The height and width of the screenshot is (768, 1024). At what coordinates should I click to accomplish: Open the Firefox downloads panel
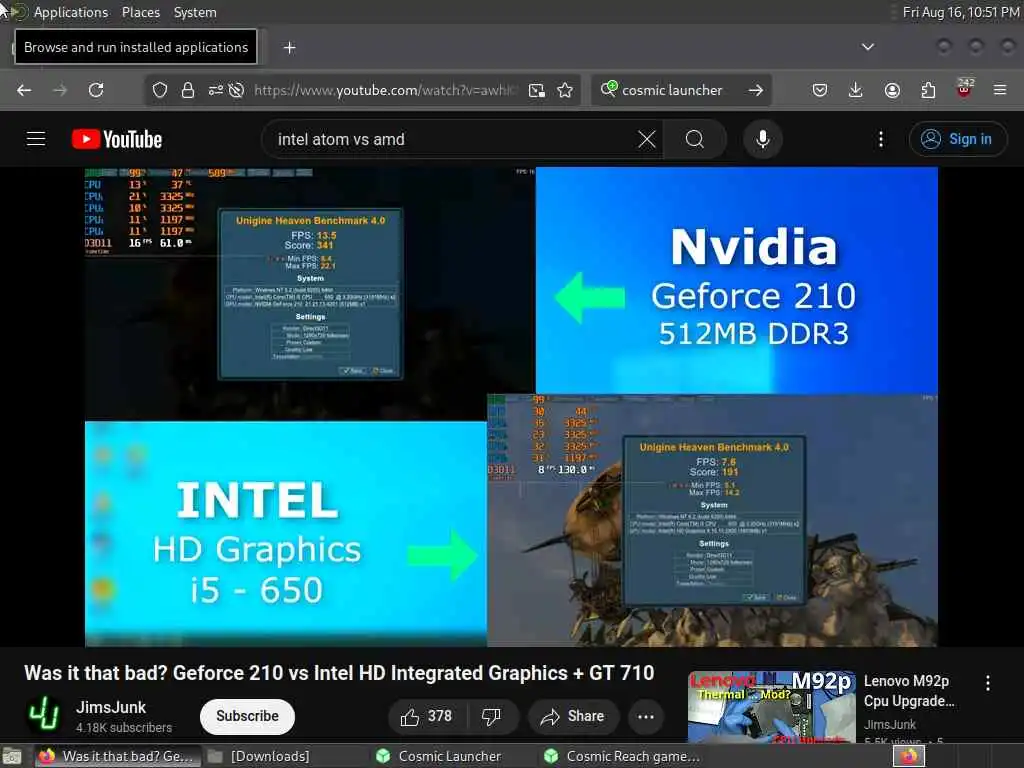856,90
